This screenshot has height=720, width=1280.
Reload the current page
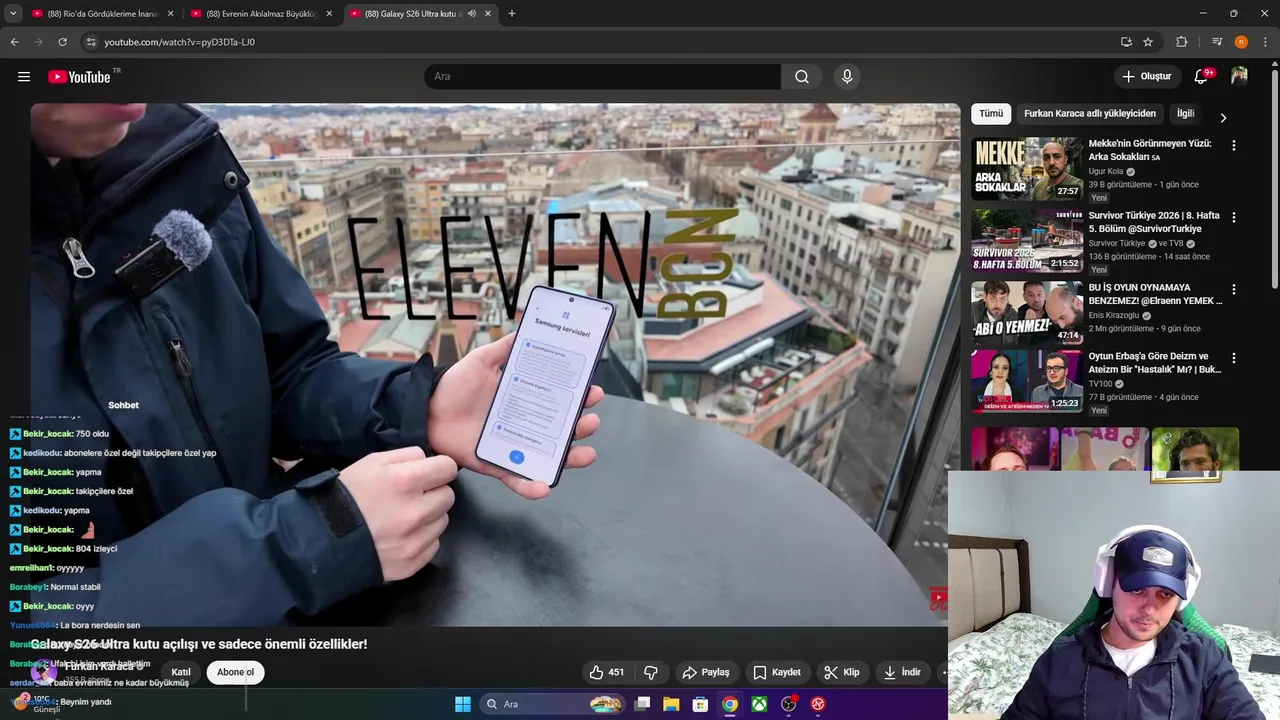(62, 42)
